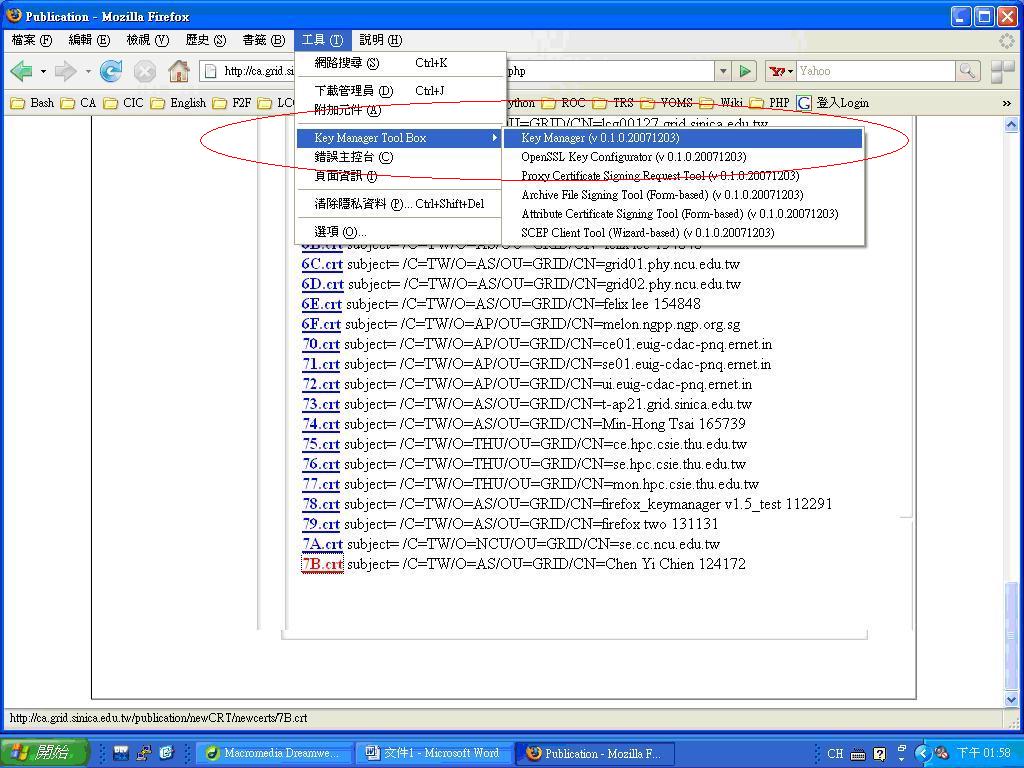Select 清除隱私資料 menu entry

400,204
